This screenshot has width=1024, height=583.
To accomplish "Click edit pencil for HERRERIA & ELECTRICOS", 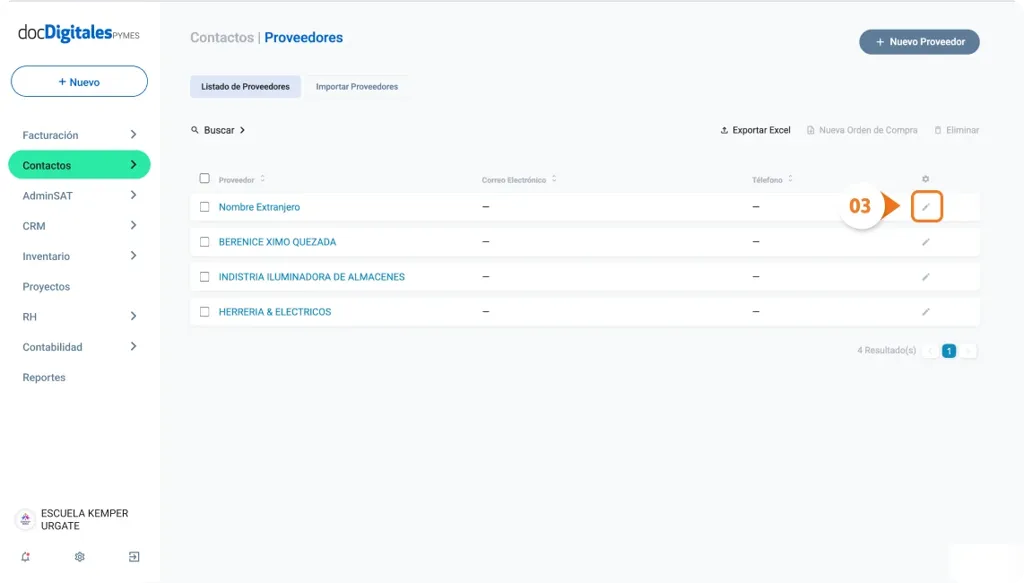I will [x=926, y=312].
